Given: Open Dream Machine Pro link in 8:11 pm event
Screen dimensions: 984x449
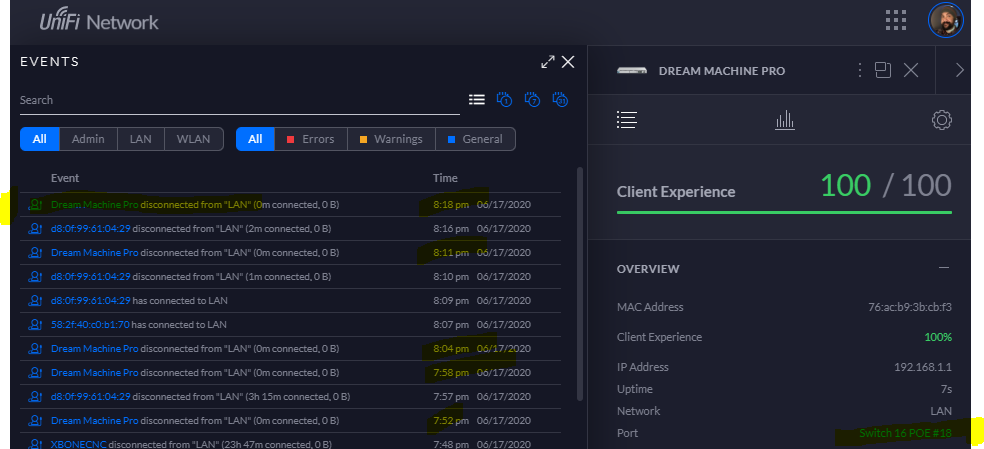Looking at the screenshot, I should pyautogui.click(x=94, y=252).
